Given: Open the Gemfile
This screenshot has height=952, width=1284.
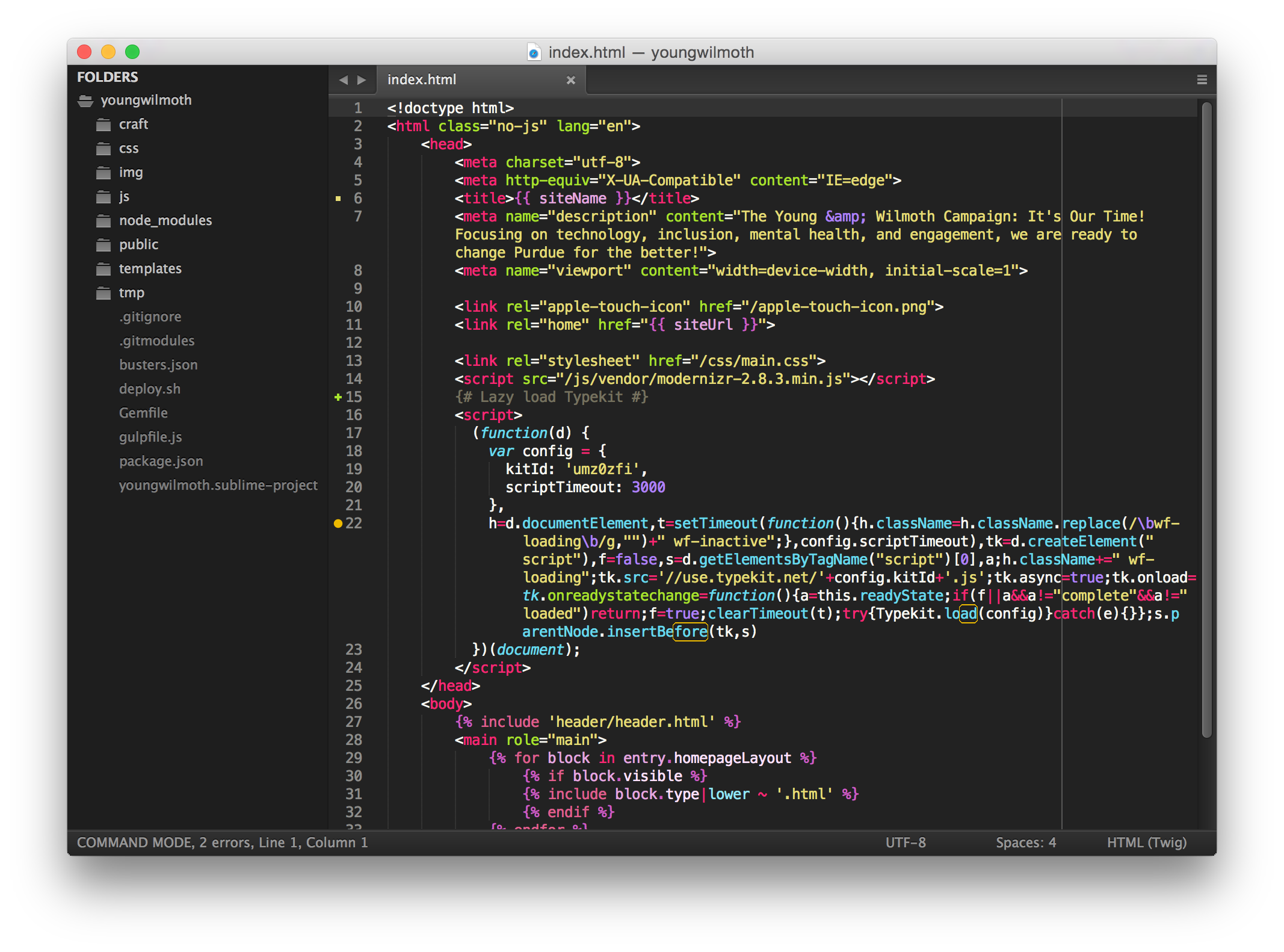Looking at the screenshot, I should tap(143, 413).
